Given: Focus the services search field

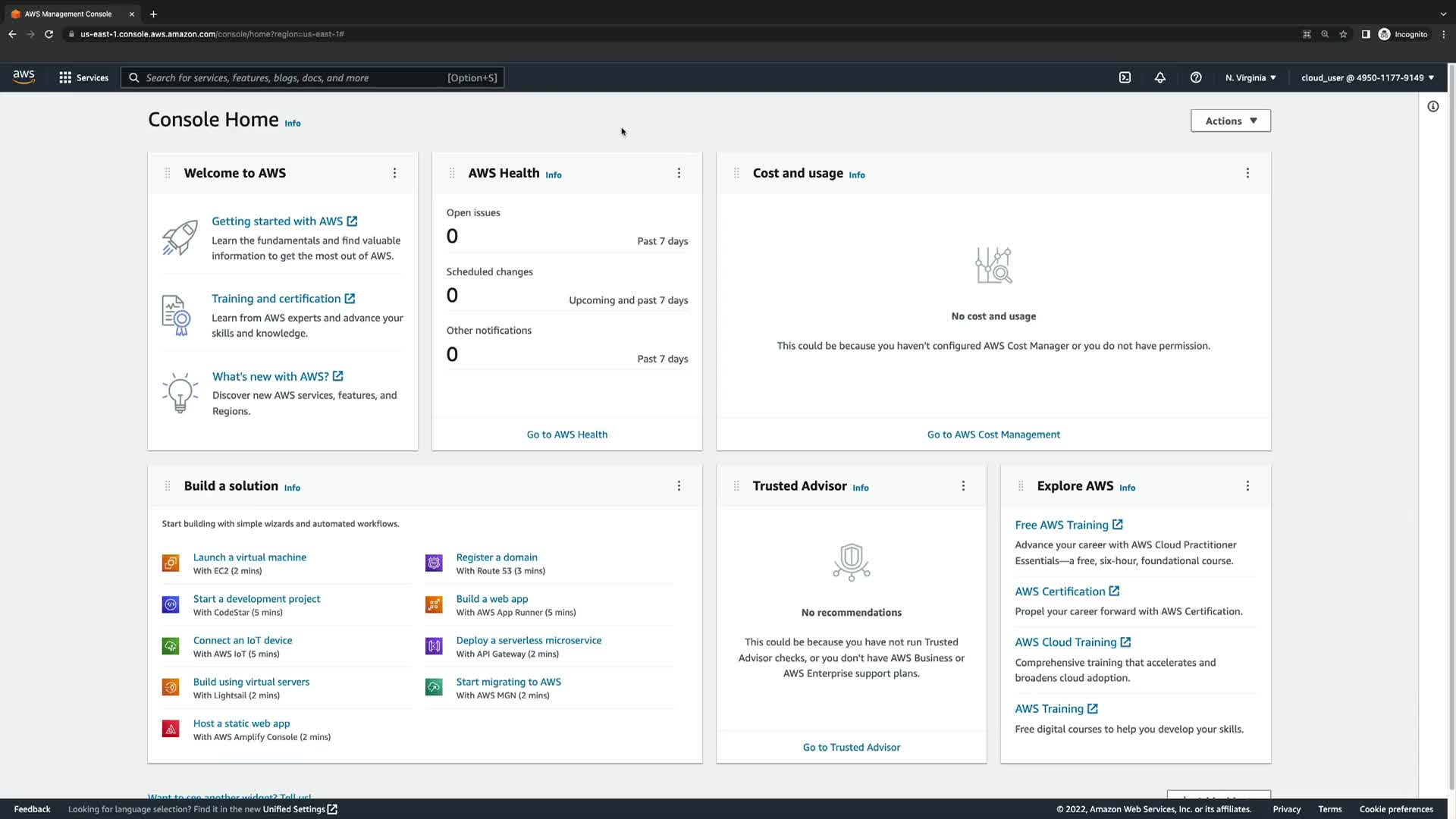Looking at the screenshot, I should (296, 77).
